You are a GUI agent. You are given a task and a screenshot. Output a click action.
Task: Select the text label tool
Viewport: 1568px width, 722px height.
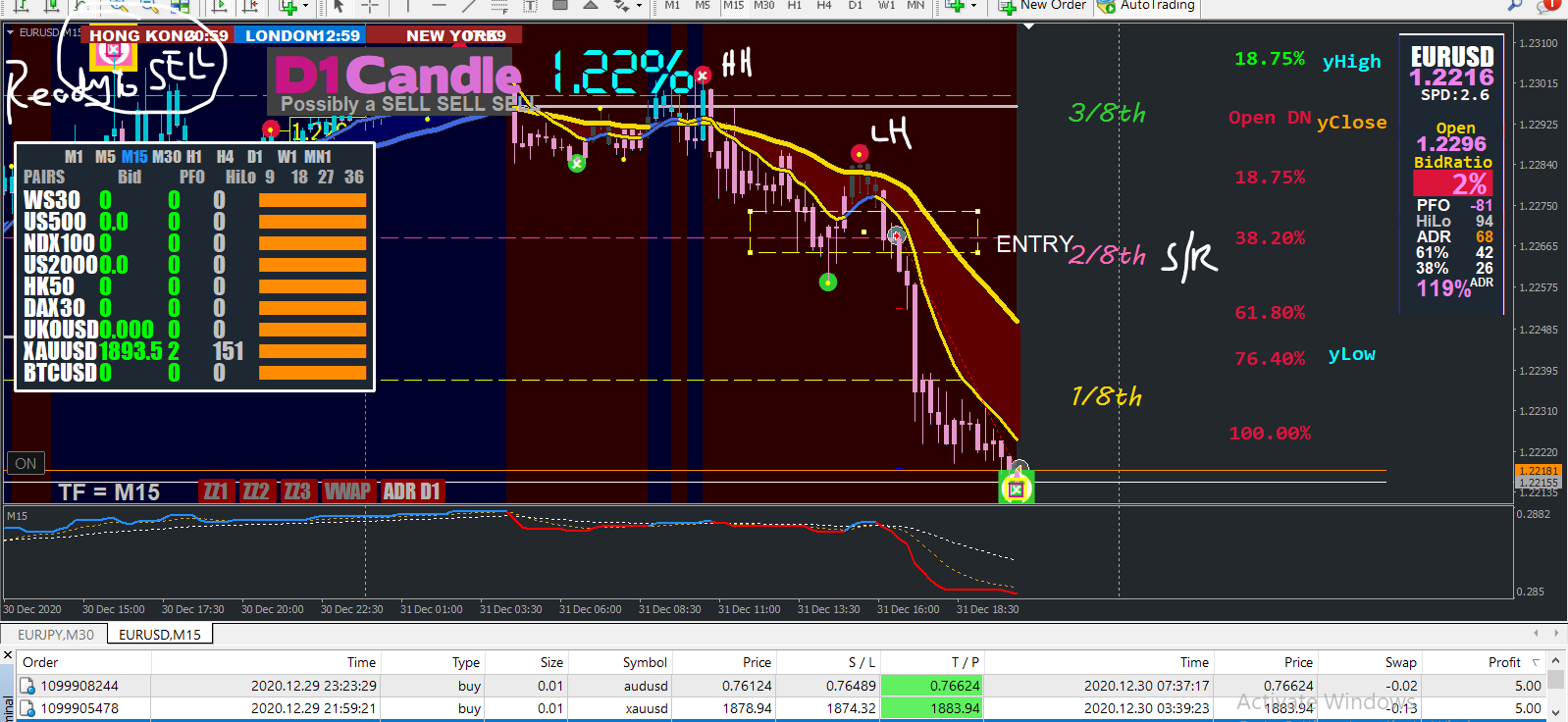tap(530, 5)
